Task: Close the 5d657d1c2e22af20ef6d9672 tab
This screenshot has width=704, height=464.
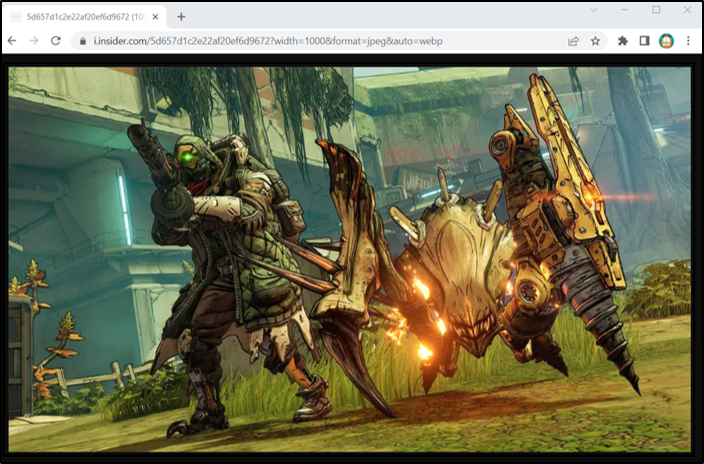Action: pyautogui.click(x=155, y=17)
